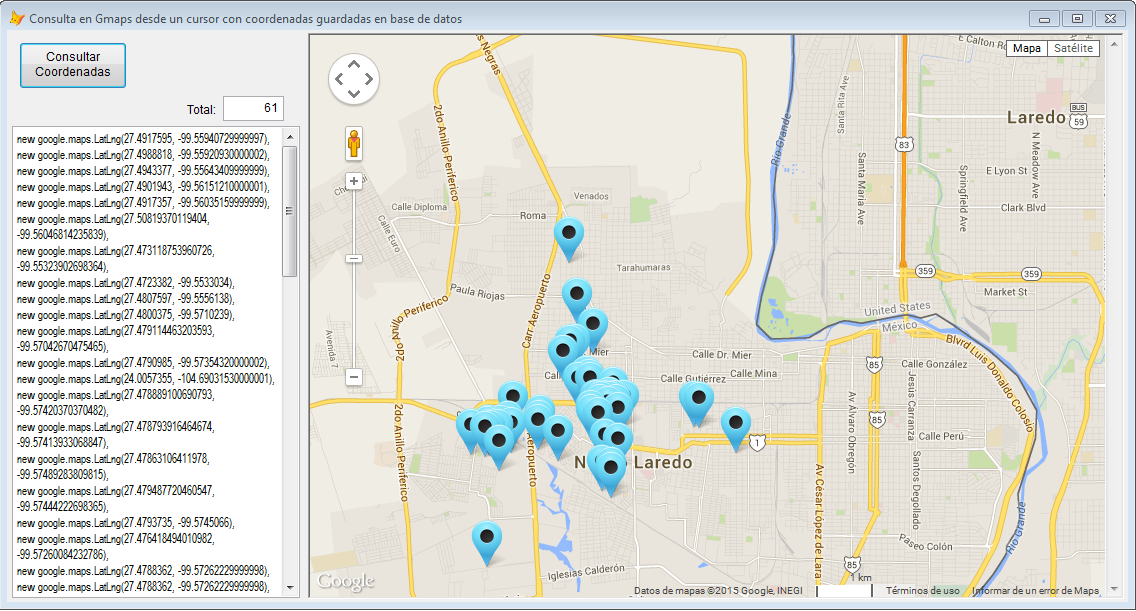Open the Google logo link on the map

(346, 581)
